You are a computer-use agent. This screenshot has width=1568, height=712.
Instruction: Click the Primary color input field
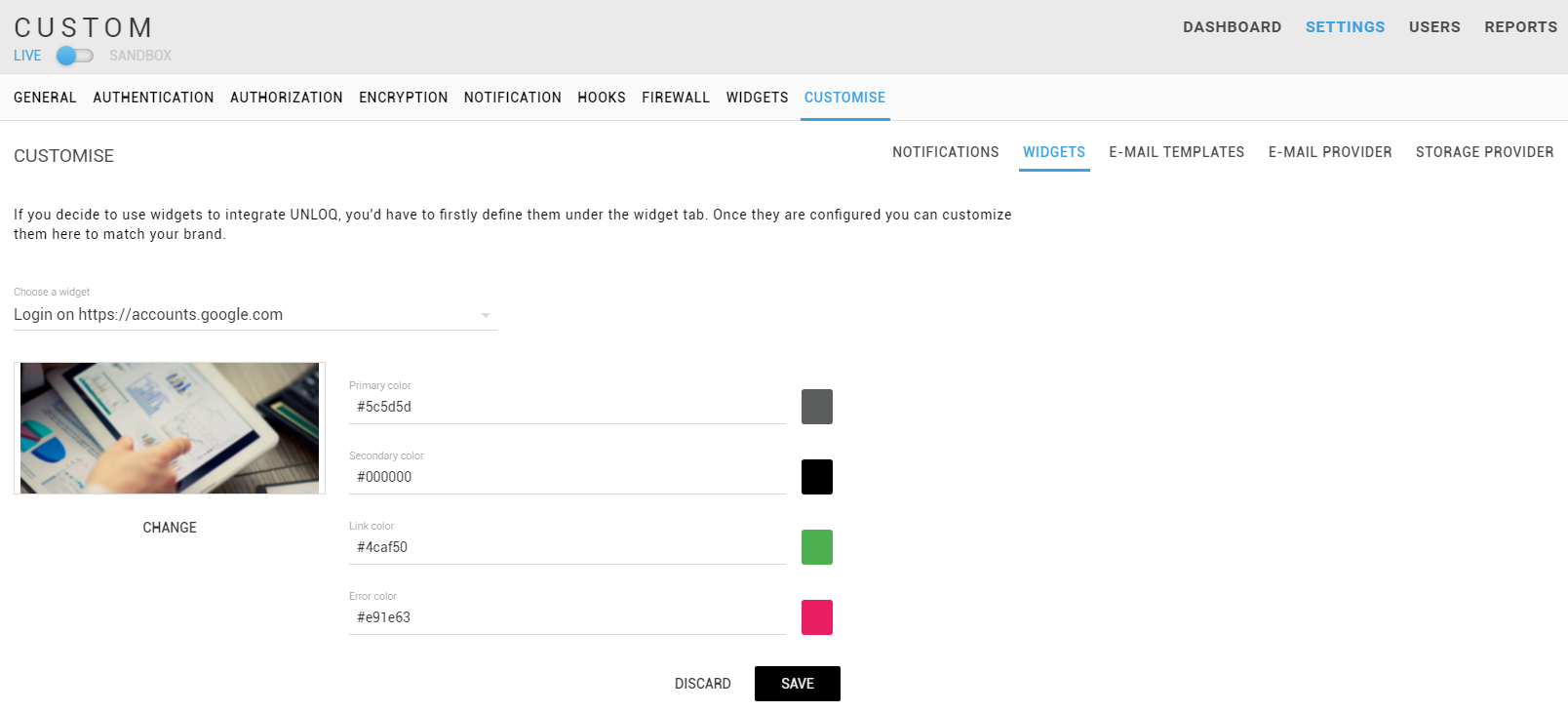[x=568, y=407]
